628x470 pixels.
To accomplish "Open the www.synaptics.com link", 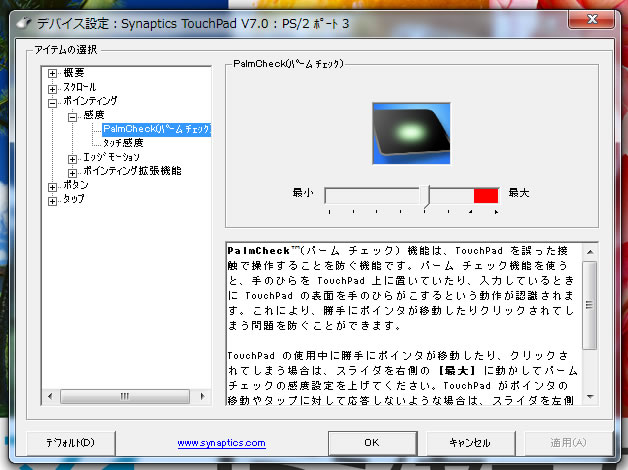I will 221,443.
